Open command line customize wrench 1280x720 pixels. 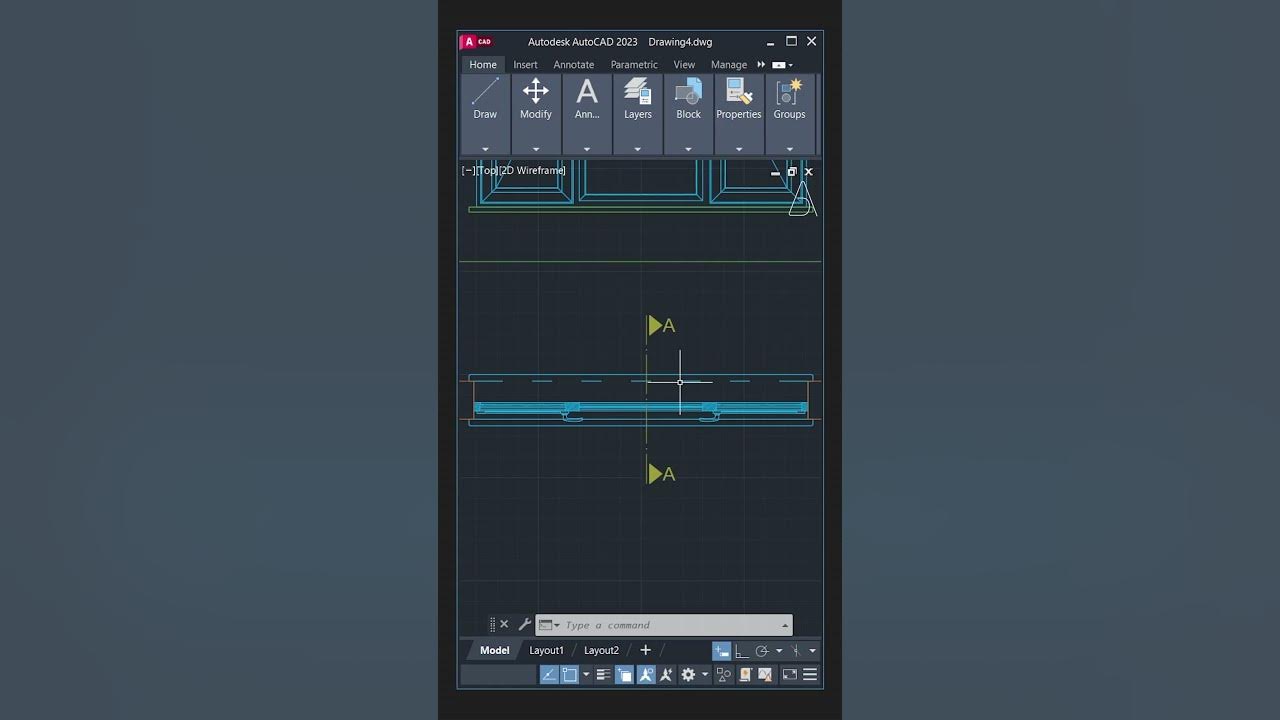tap(524, 624)
